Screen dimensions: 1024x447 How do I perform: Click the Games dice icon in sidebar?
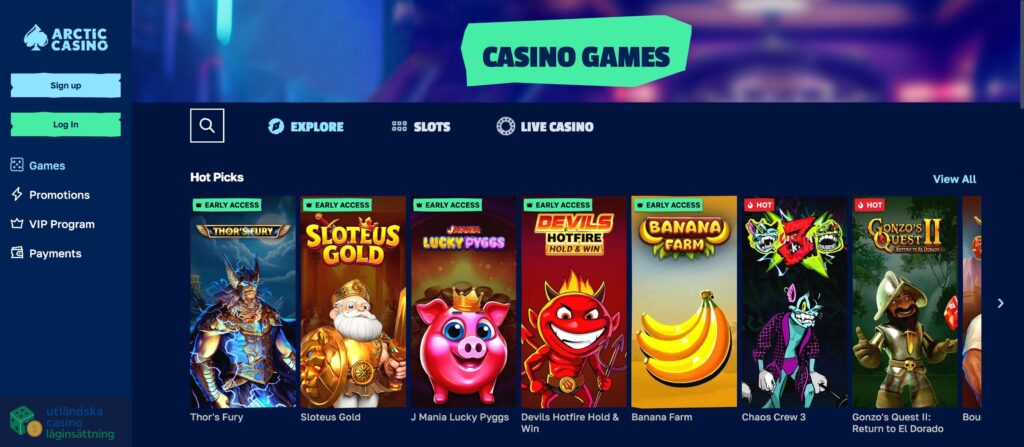pos(17,165)
